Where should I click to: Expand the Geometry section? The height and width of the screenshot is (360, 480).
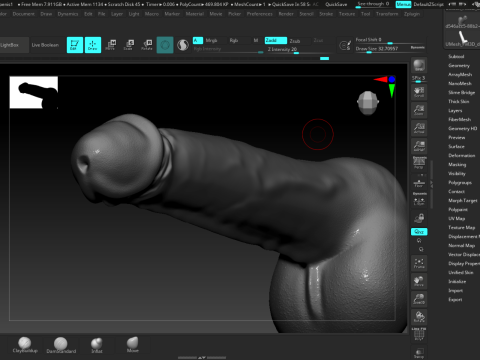[459, 65]
